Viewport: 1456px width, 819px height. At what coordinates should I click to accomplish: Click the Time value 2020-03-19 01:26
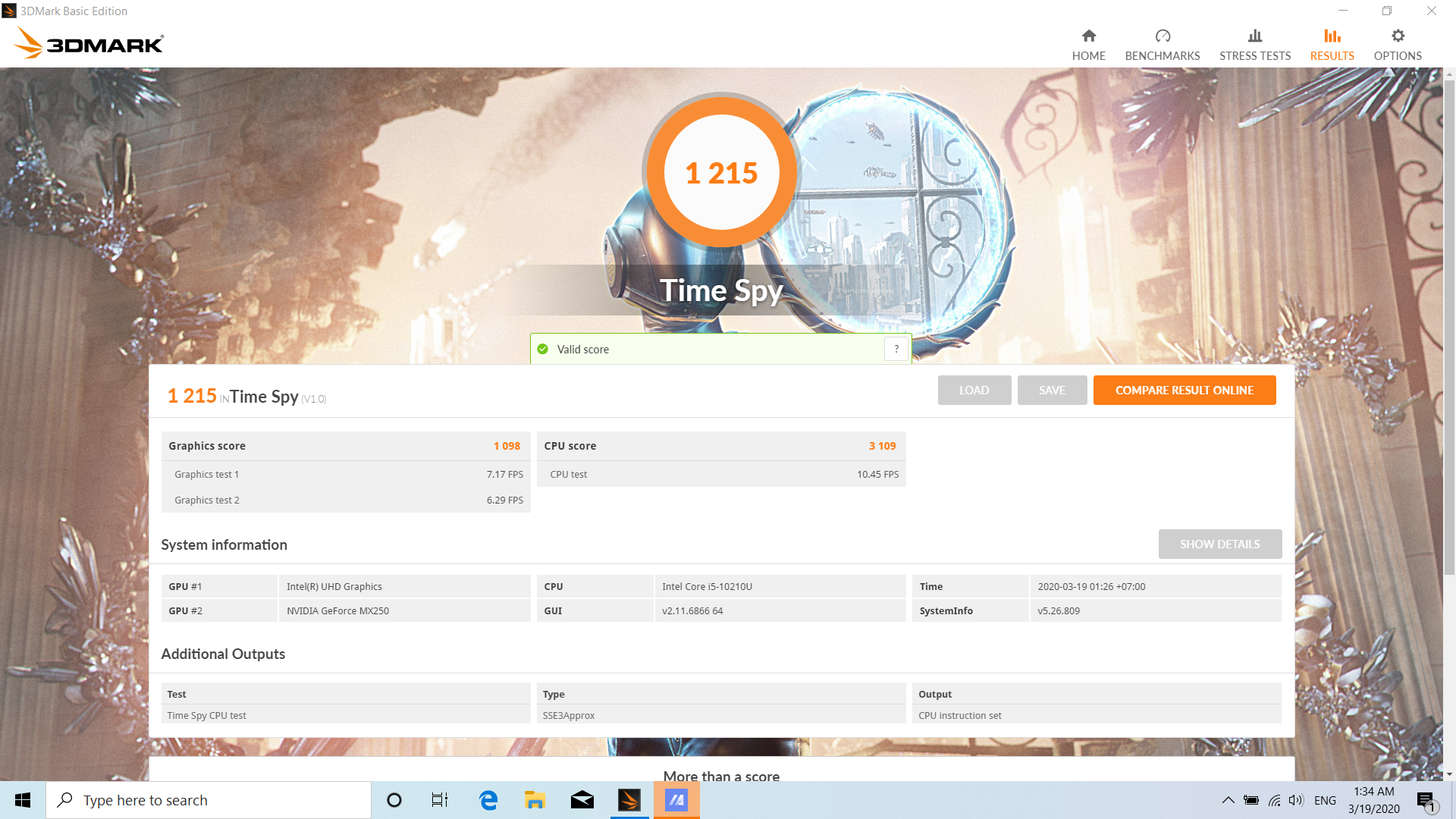[x=1091, y=587]
